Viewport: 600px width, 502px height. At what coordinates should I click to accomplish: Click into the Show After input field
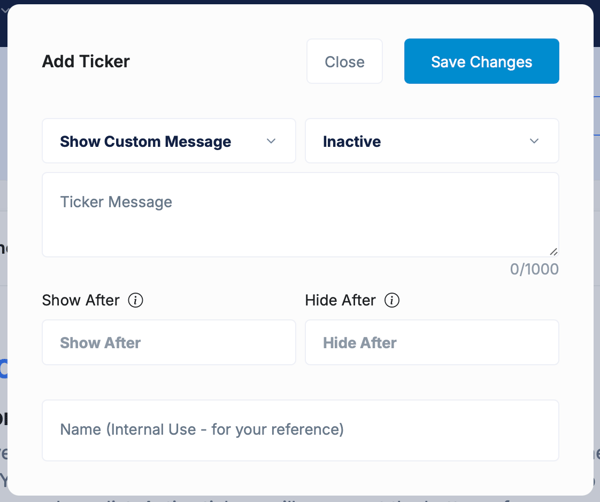(168, 343)
